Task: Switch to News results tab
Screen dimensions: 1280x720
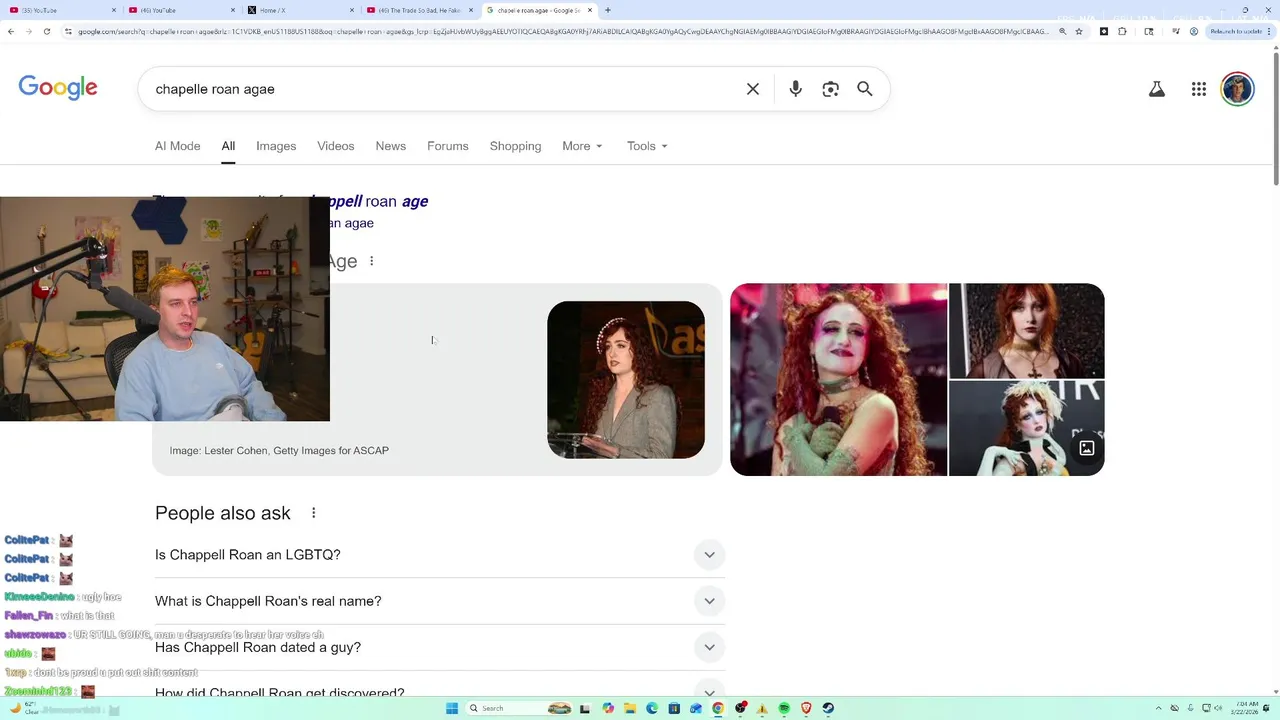Action: pyautogui.click(x=391, y=146)
